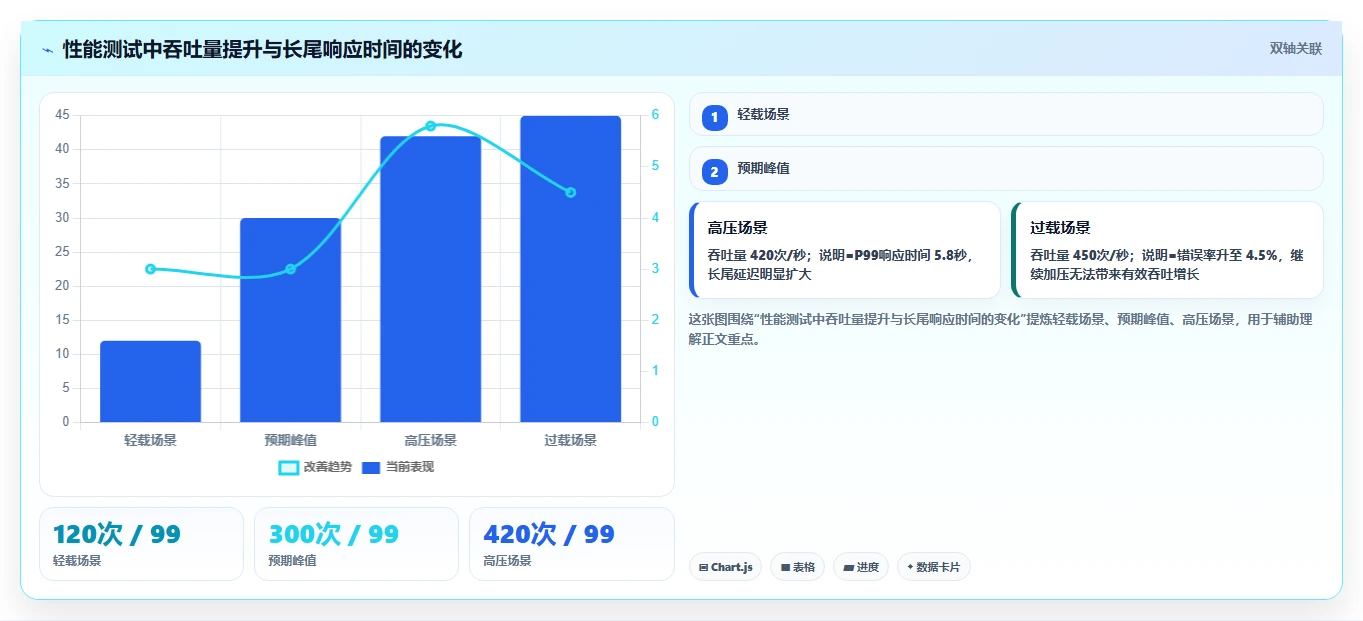1363x621 pixels.
Task: Click the 预期峰值 bar in chart
Action: (x=290, y=320)
